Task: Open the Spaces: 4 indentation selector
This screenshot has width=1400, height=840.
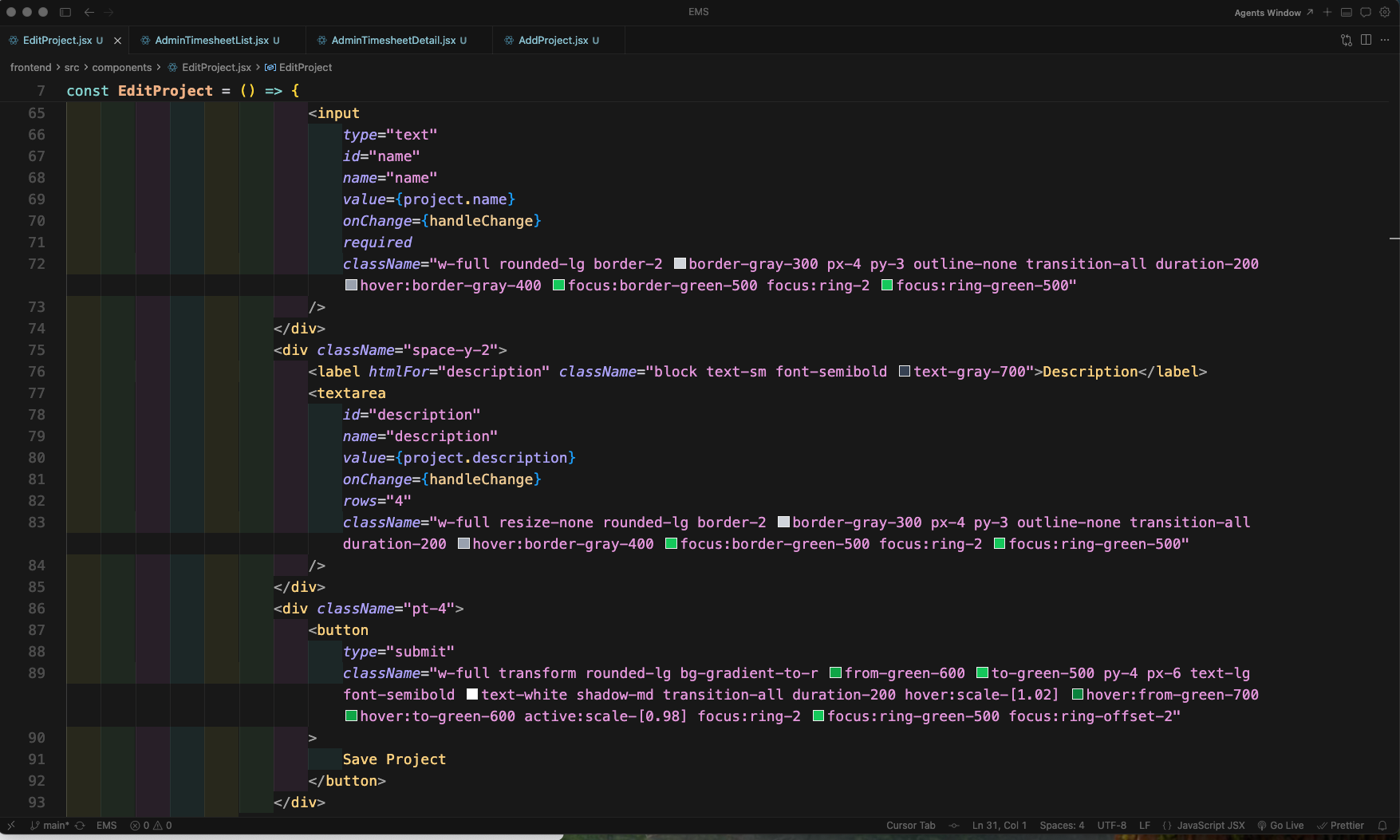Action: tap(1062, 826)
